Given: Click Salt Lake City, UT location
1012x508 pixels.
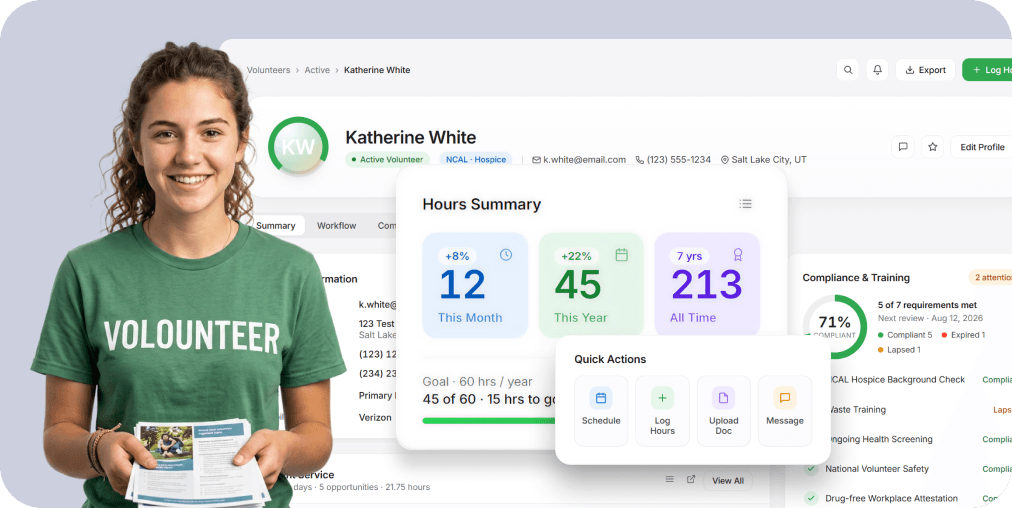Looking at the screenshot, I should pos(764,159).
